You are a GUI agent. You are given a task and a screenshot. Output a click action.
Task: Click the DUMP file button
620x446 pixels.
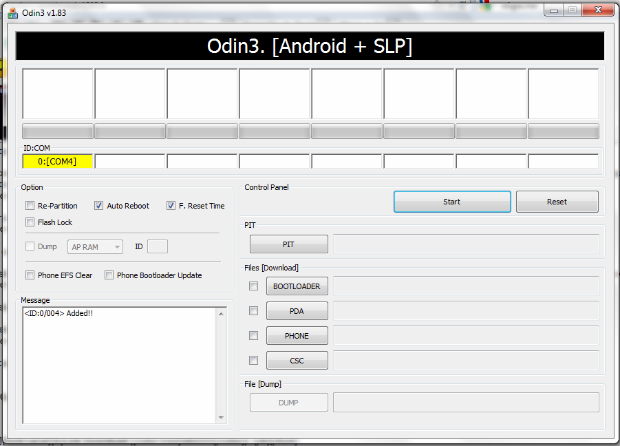(x=289, y=403)
